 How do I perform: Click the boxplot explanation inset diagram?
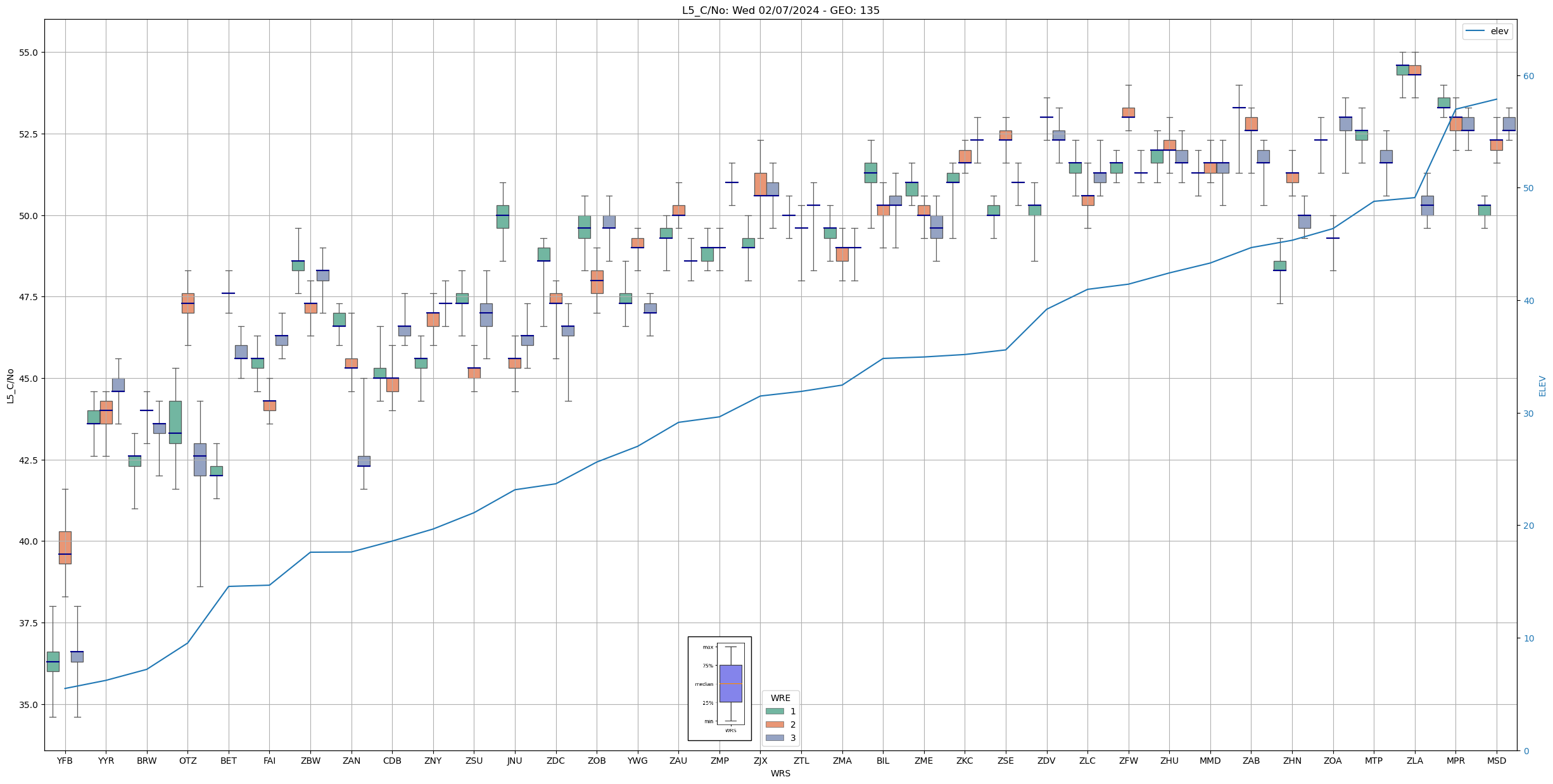click(719, 688)
